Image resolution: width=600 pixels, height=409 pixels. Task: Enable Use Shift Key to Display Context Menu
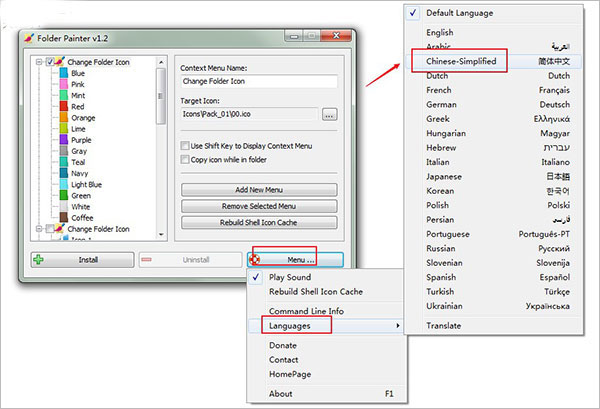click(185, 145)
